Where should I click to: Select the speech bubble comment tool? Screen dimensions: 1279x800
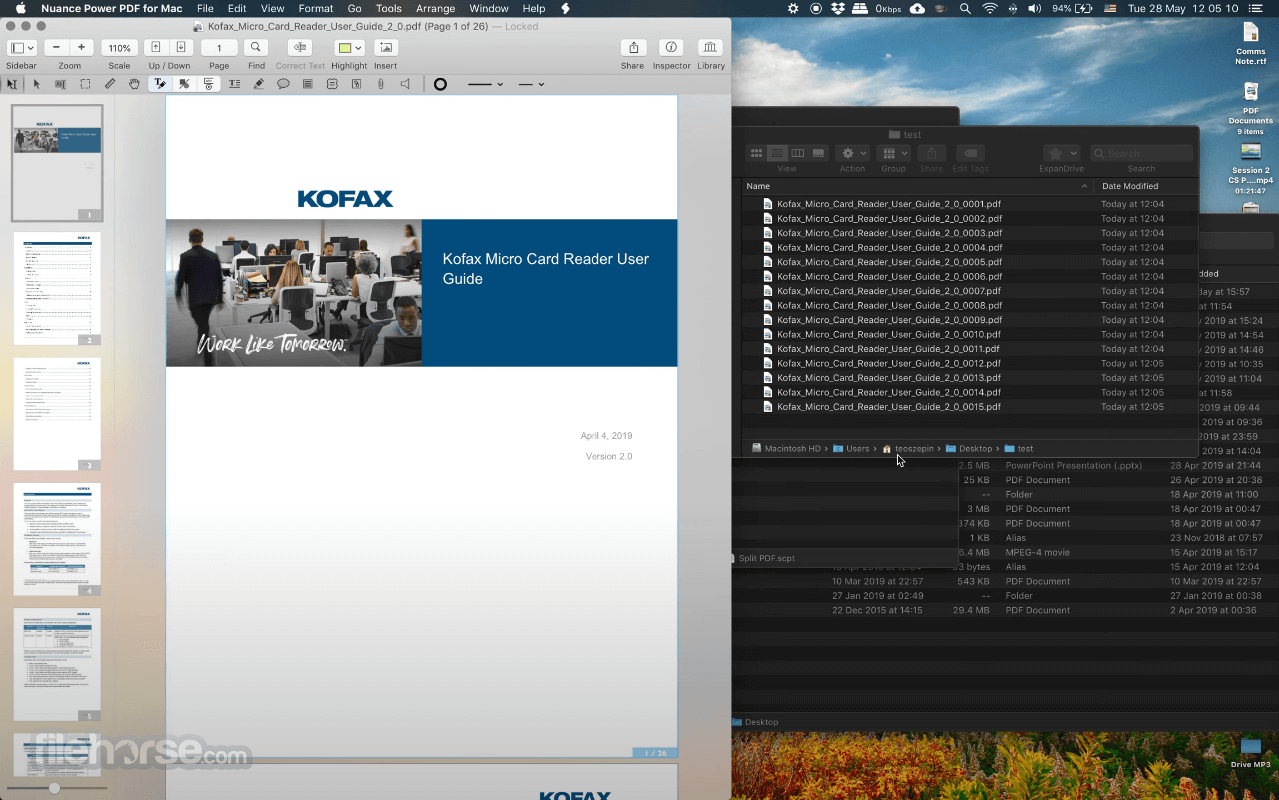click(283, 84)
